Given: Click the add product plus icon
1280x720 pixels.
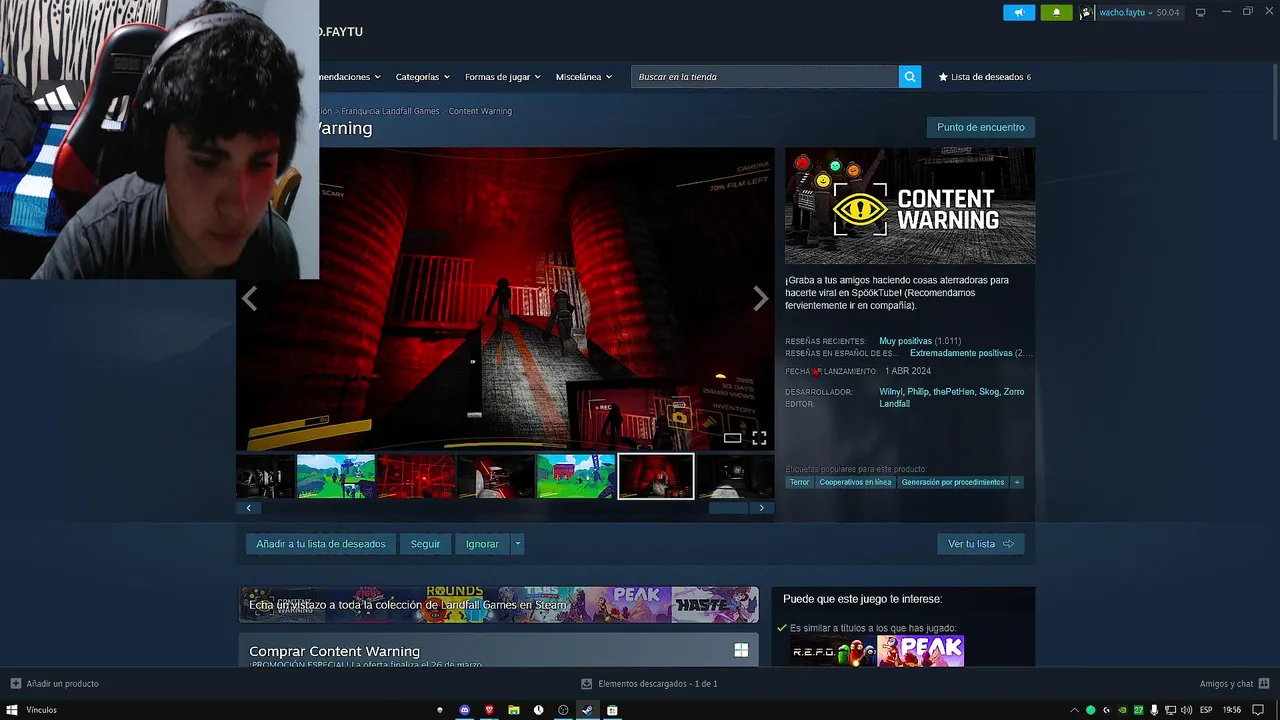Looking at the screenshot, I should [15, 684].
